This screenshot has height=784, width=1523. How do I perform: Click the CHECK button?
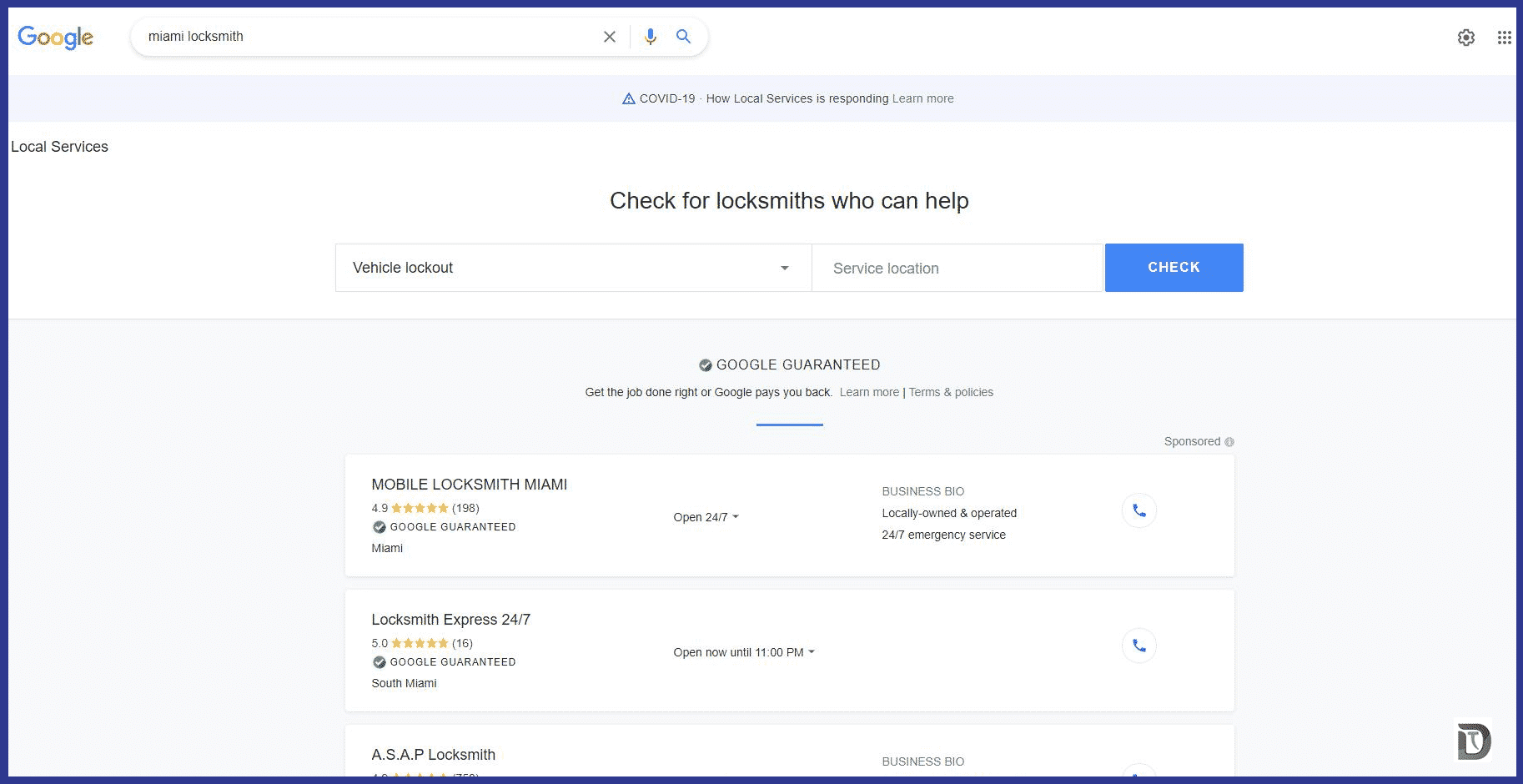[x=1174, y=268]
